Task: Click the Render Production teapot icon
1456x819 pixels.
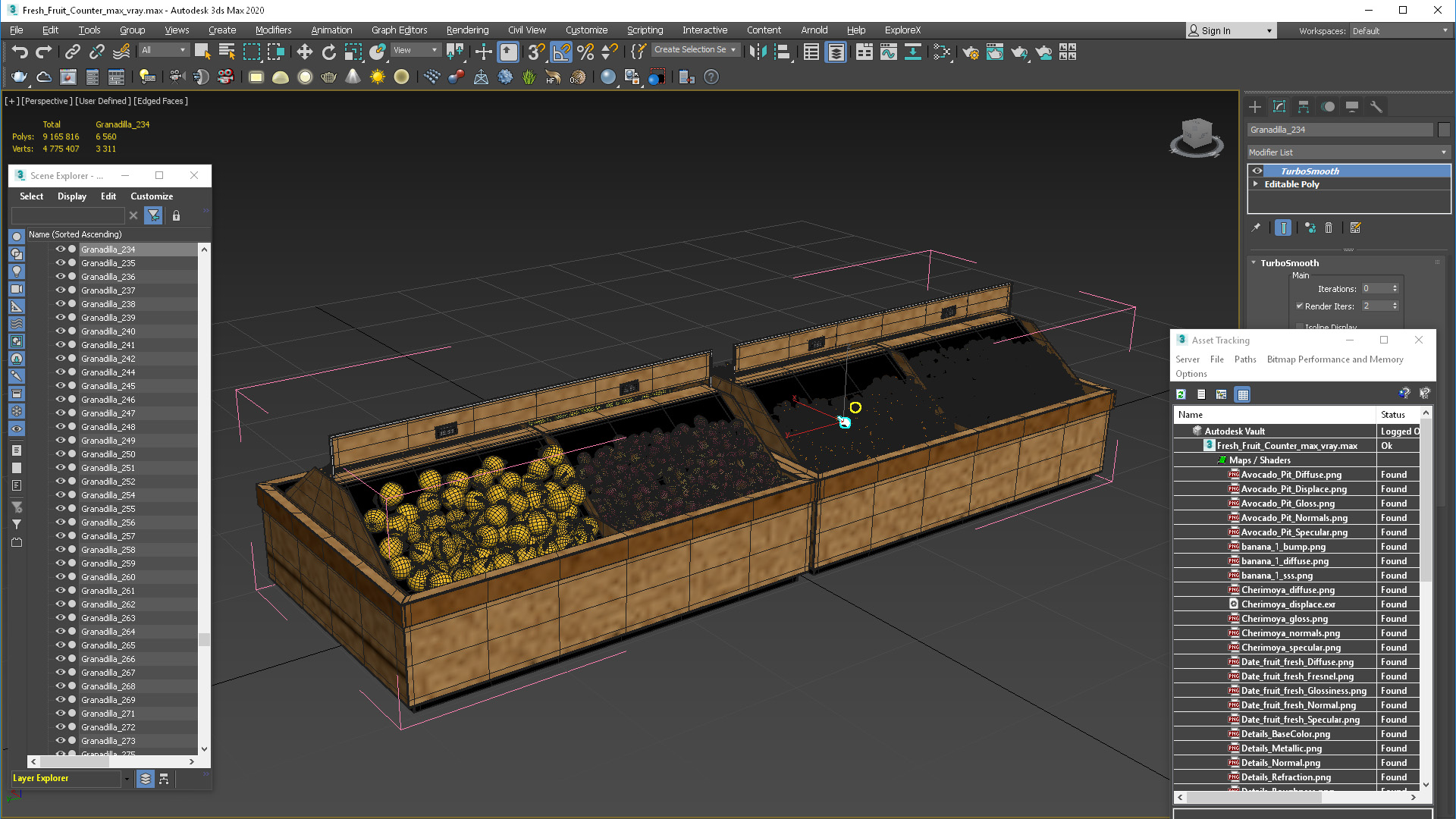Action: pos(1019,52)
